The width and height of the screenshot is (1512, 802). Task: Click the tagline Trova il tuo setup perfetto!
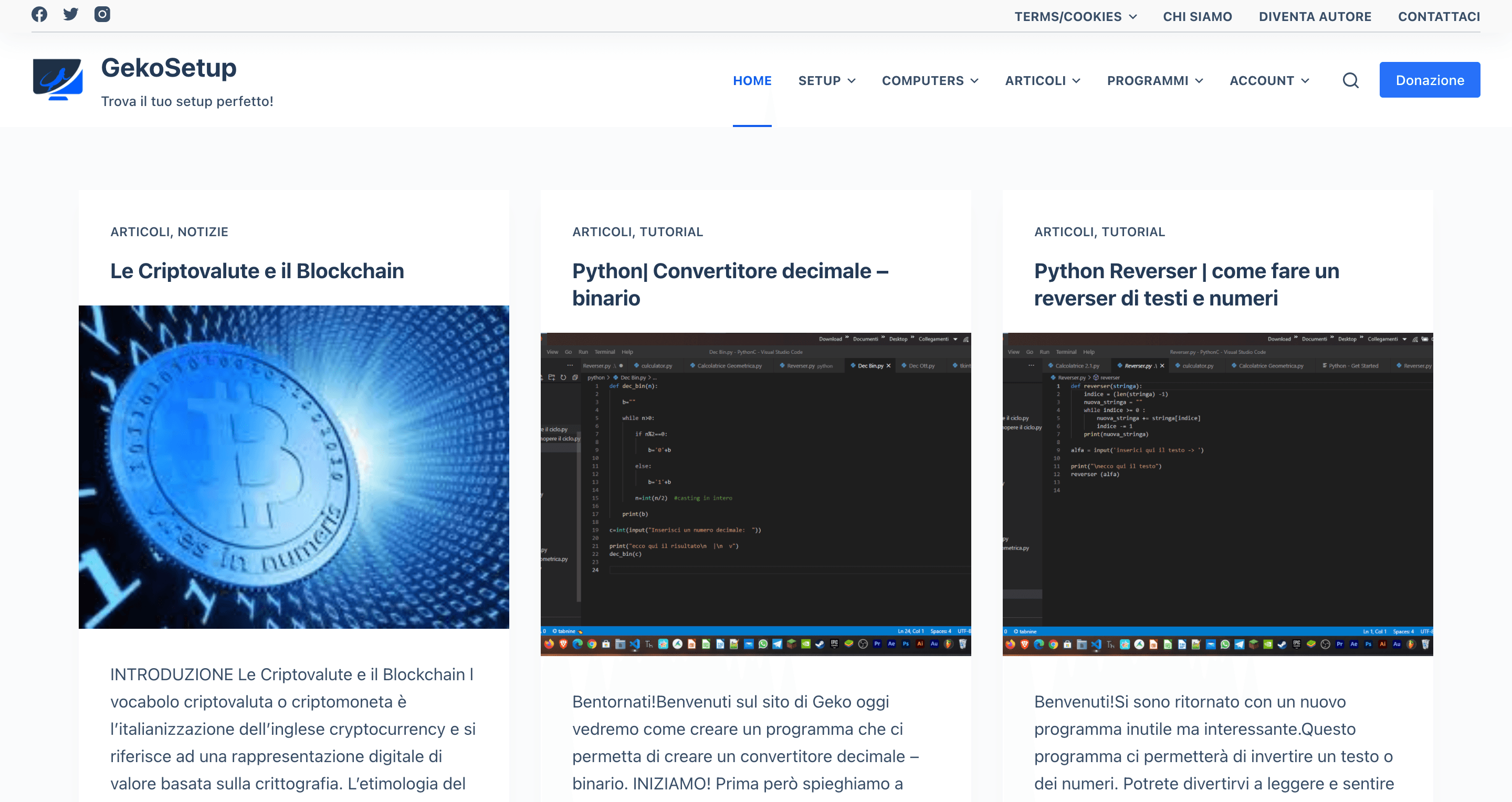point(187,101)
